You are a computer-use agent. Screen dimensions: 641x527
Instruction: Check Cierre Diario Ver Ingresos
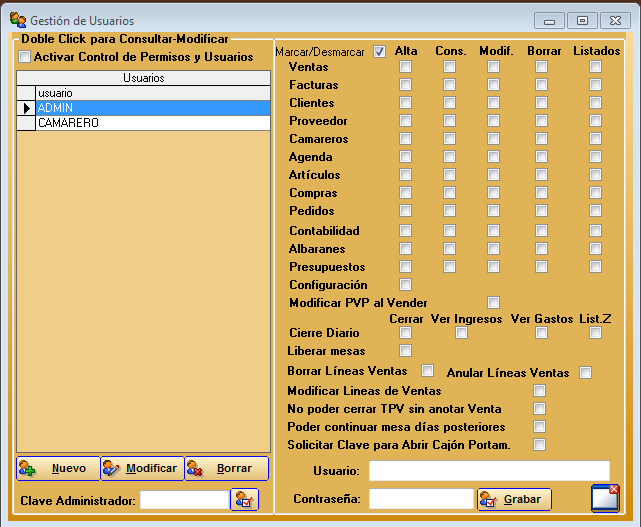(462, 333)
